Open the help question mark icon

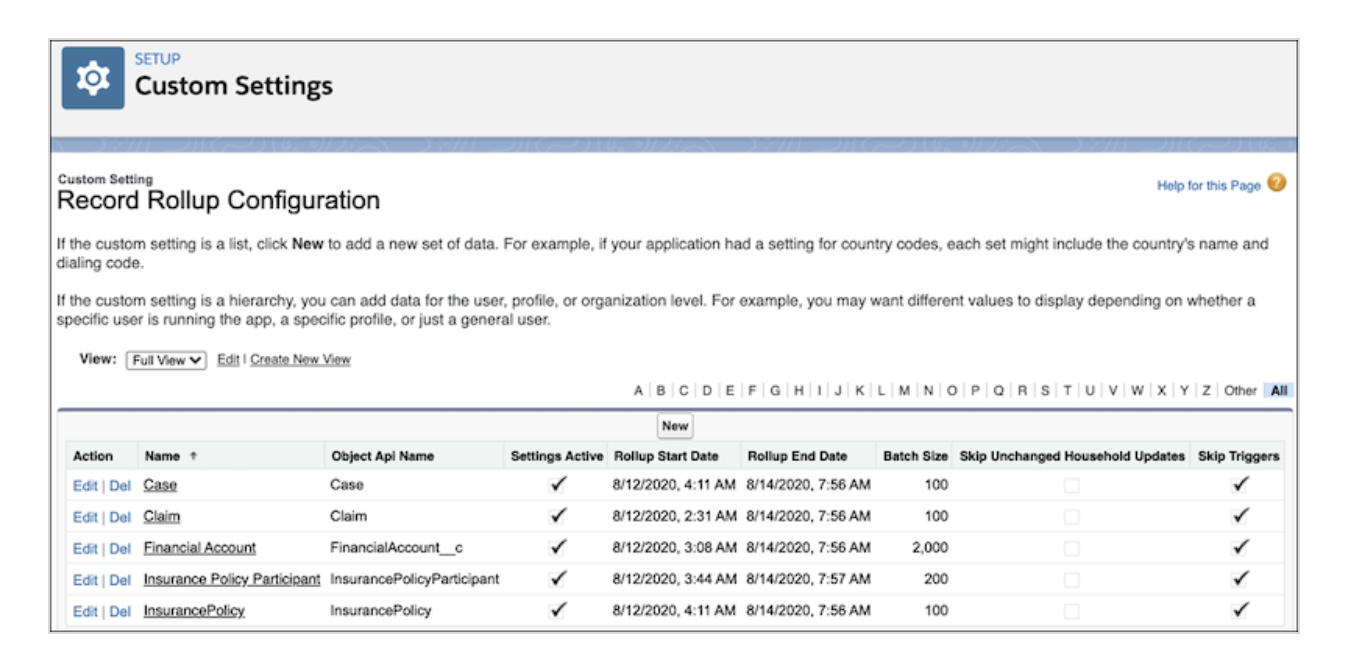click(1276, 183)
